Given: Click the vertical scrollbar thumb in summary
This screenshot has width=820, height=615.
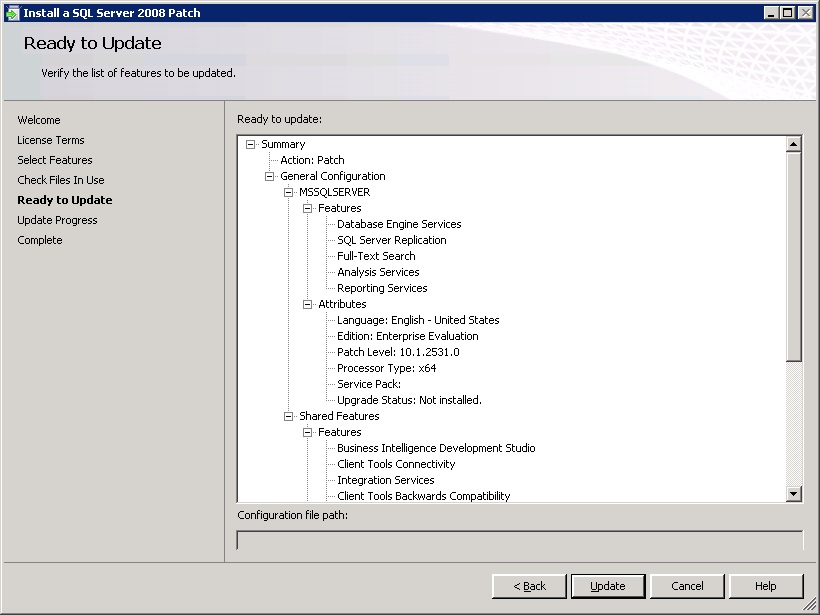Looking at the screenshot, I should 793,256.
